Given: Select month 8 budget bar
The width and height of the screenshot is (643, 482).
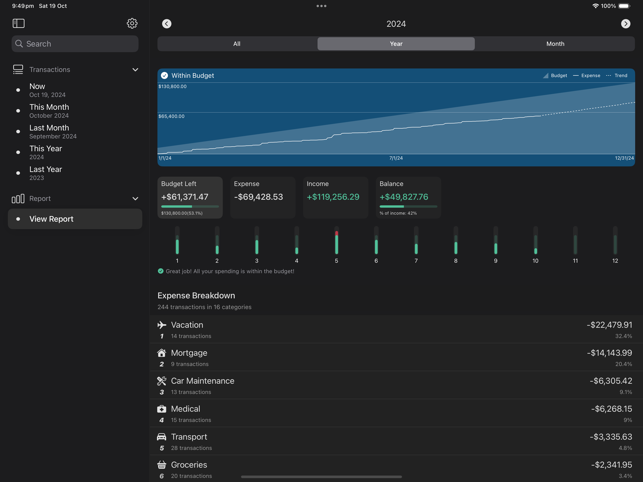Looking at the screenshot, I should (x=456, y=240).
